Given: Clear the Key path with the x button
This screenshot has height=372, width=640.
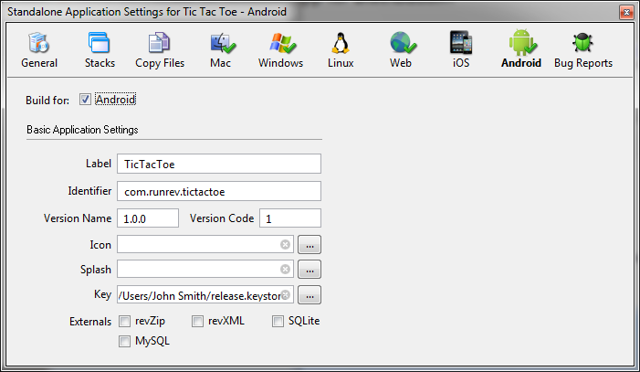Looking at the screenshot, I should click(285, 294).
